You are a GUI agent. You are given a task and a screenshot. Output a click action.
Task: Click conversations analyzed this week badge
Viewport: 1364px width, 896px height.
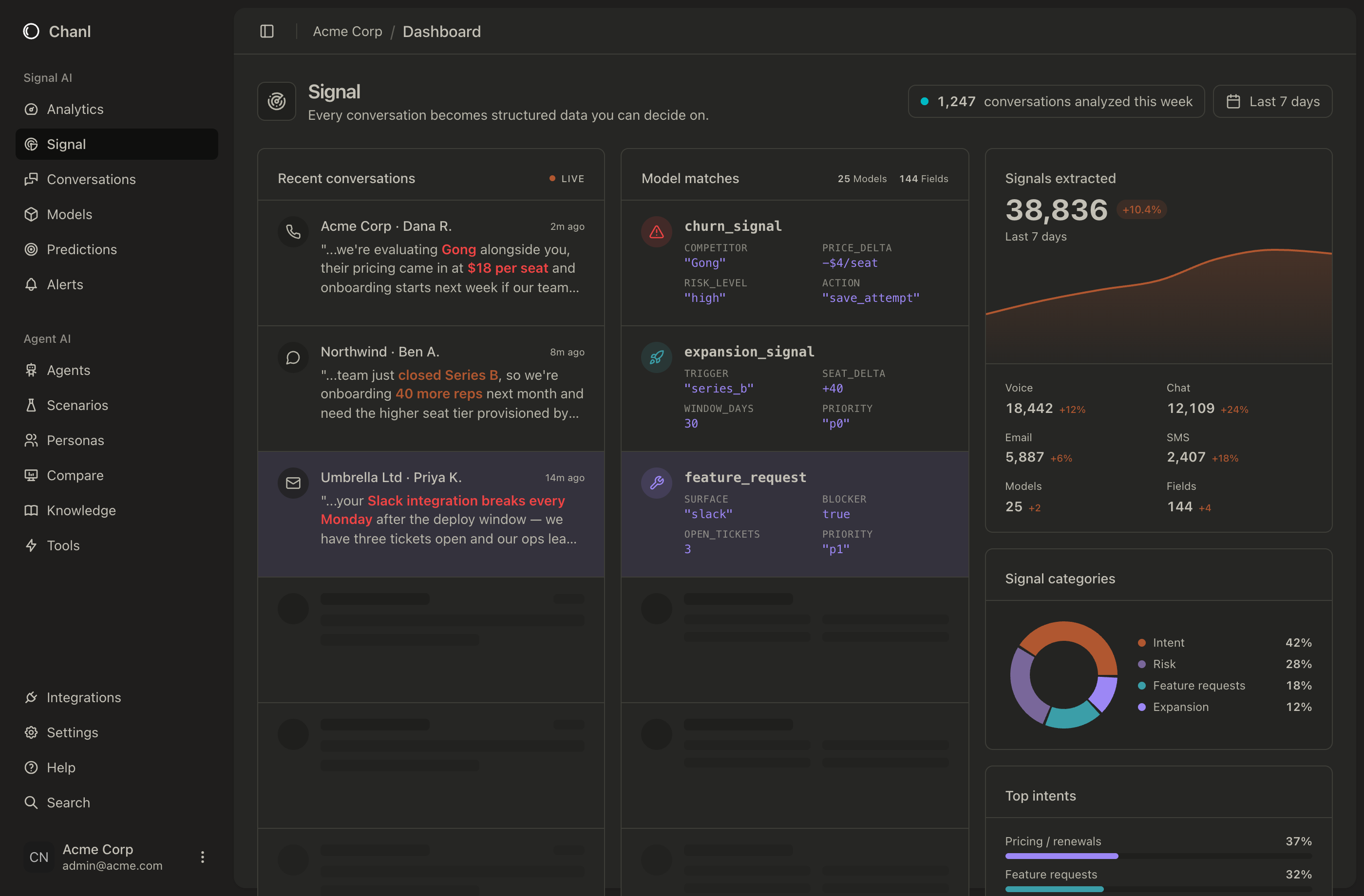[x=1056, y=101]
